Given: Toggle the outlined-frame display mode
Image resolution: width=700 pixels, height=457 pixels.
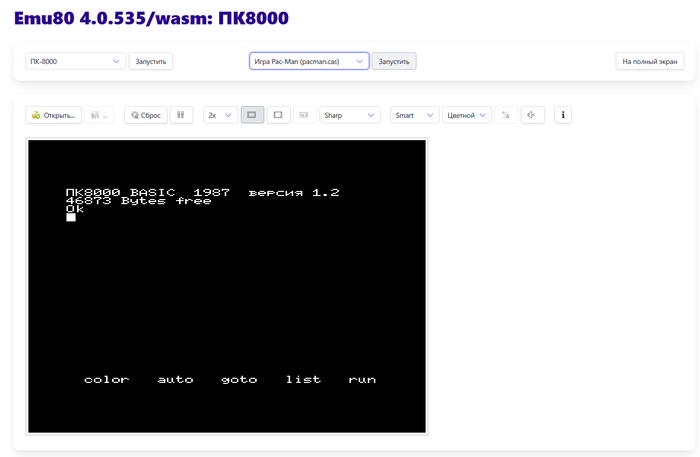Looking at the screenshot, I should click(278, 115).
